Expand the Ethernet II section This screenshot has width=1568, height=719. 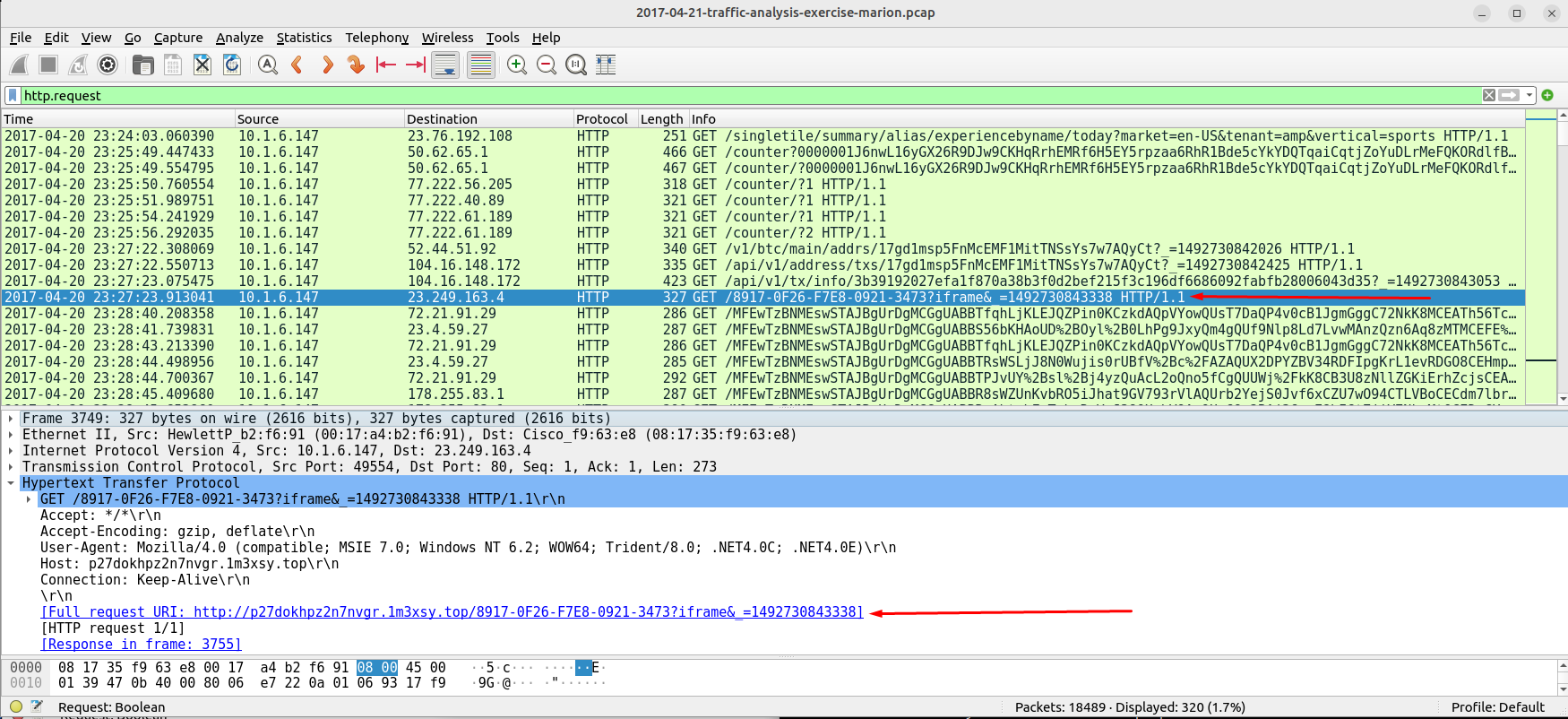(x=11, y=435)
